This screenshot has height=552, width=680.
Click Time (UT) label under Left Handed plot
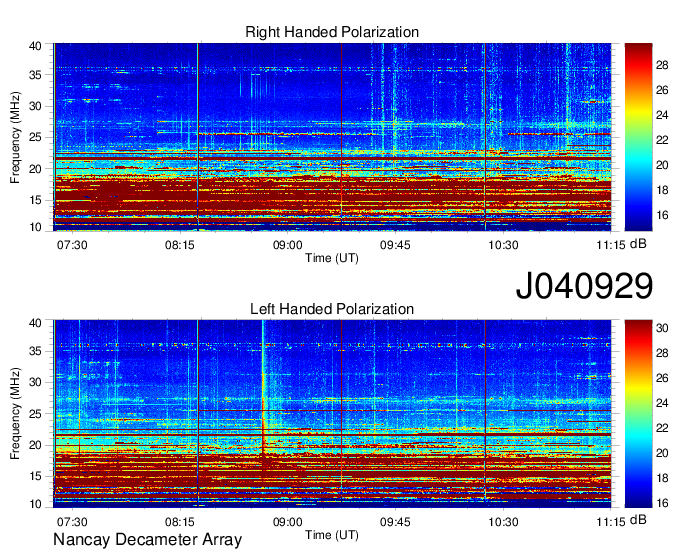(x=332, y=535)
